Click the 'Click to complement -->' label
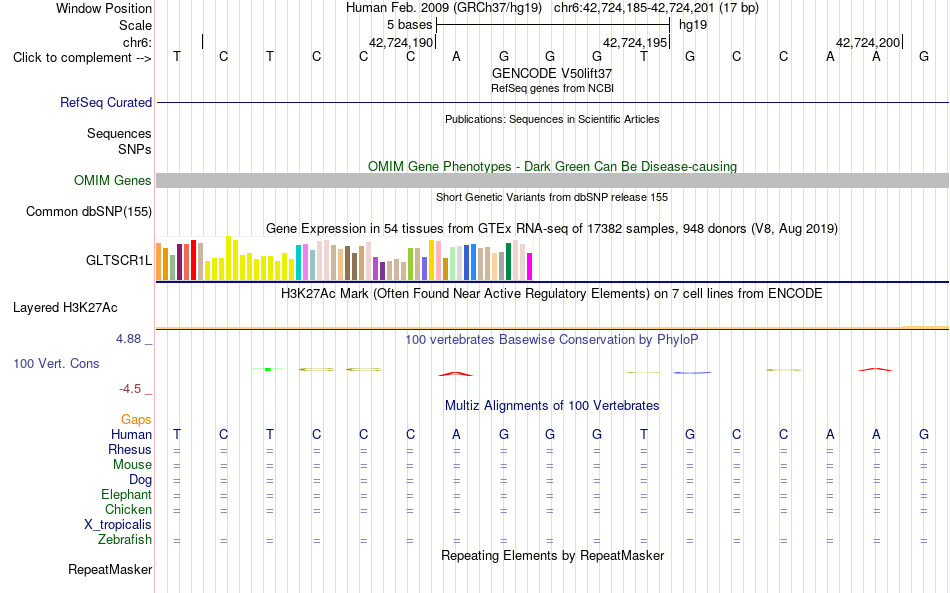 [82, 58]
